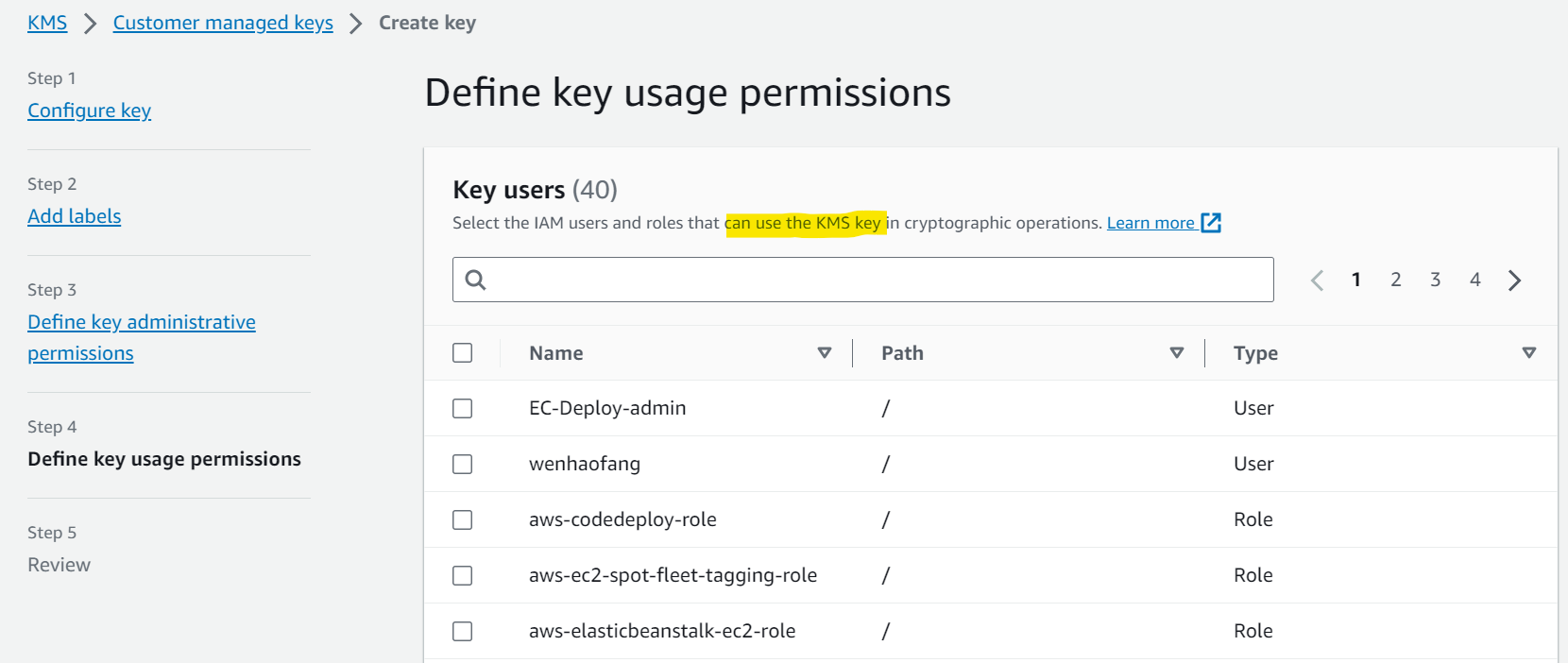Open Define key administrative permissions step
Screen dimensions: 1568x663
coord(142,337)
